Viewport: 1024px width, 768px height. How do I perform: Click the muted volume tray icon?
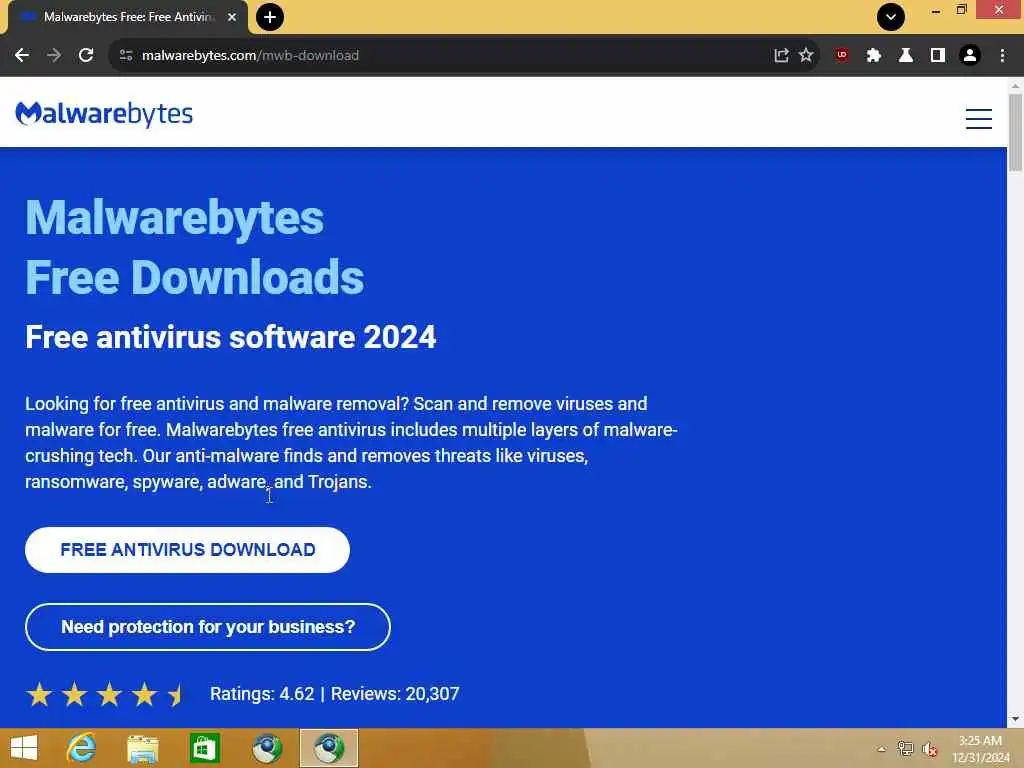pyautogui.click(x=929, y=750)
